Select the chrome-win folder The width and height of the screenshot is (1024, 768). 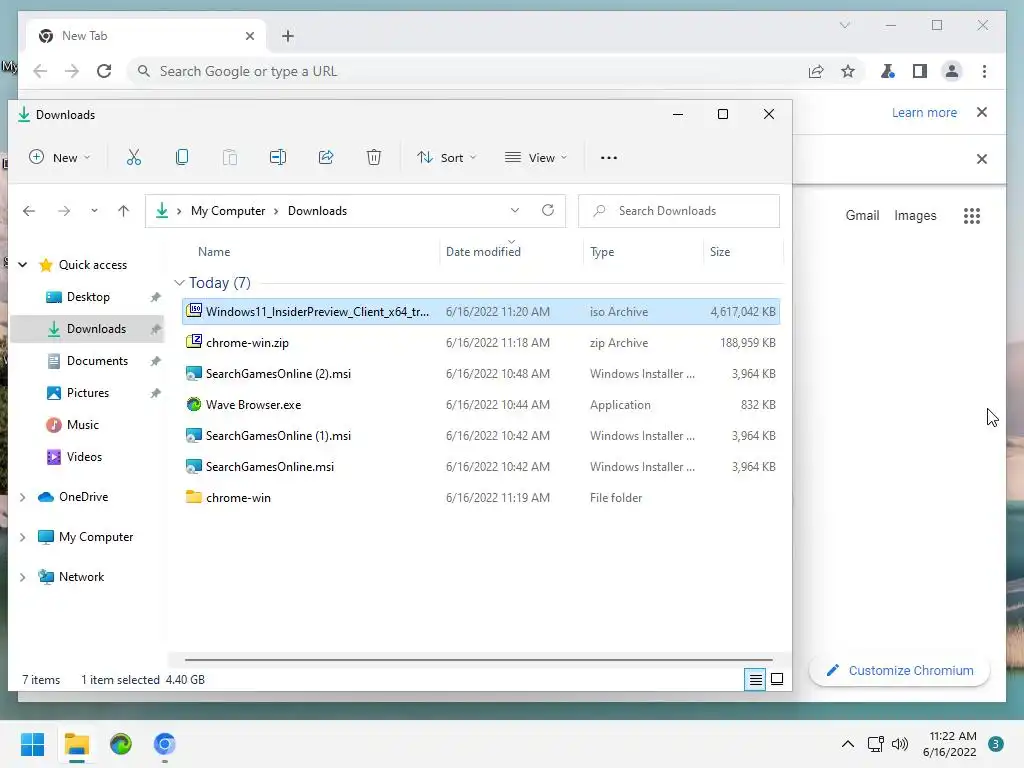click(481, 498)
